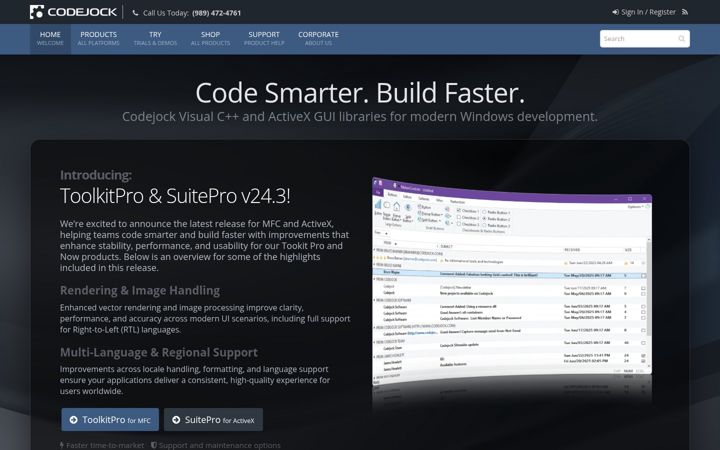
Task: Open the Corporate menu
Action: coord(318,39)
